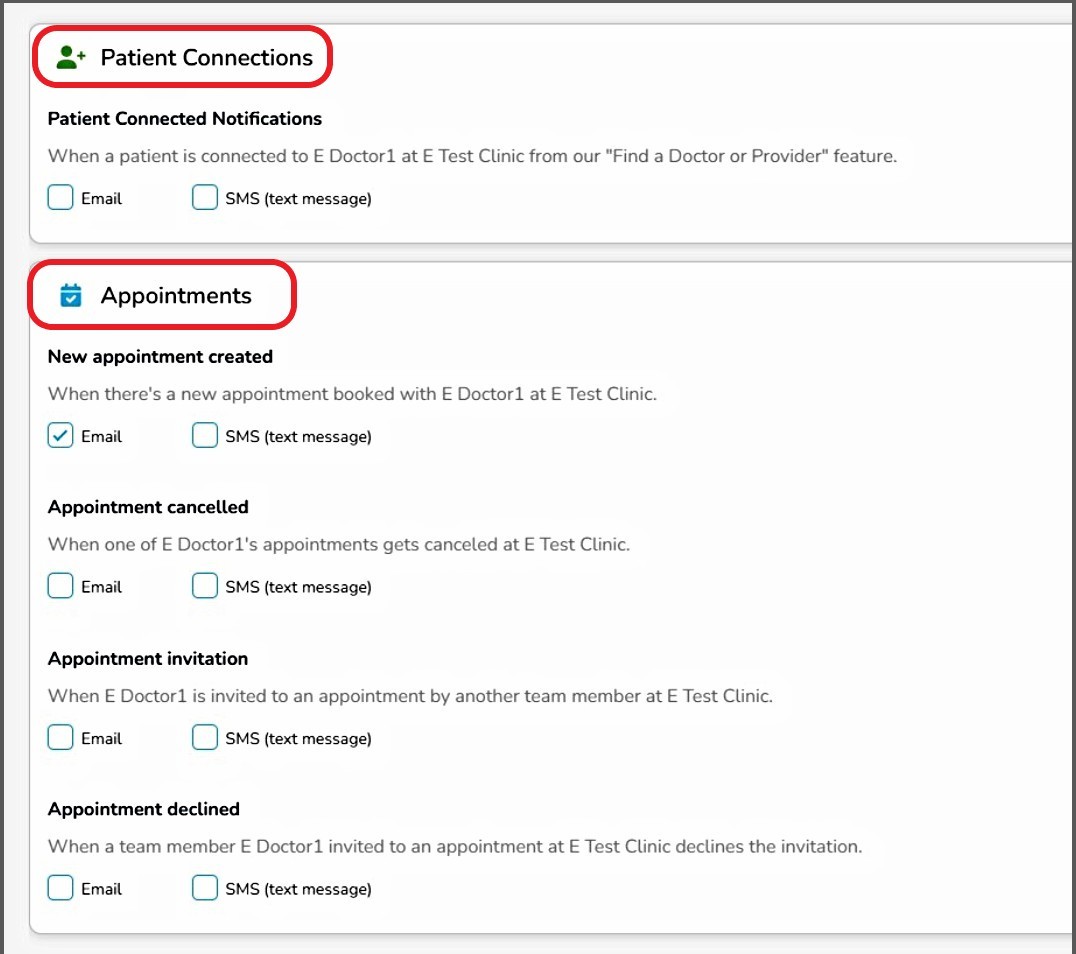Enable SMS for New appointment created

[205, 436]
